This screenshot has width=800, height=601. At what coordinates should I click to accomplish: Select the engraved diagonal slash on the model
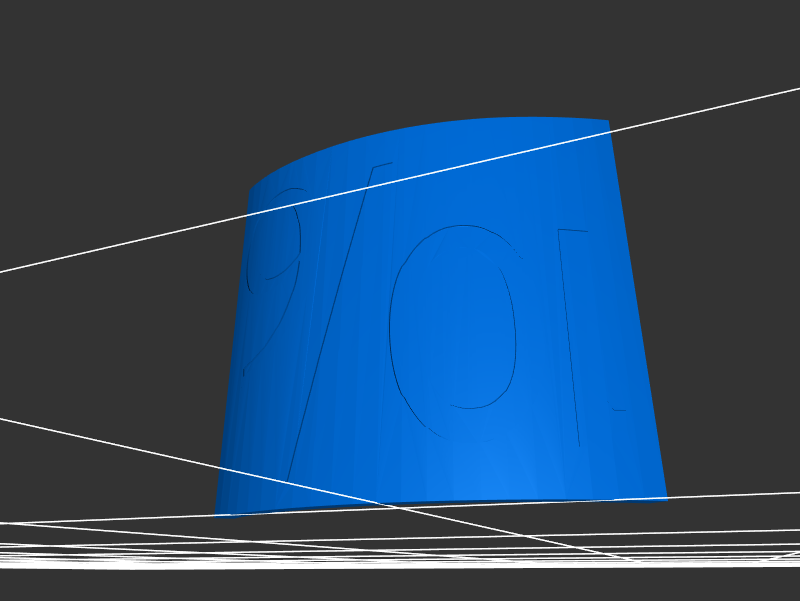click(x=330, y=320)
